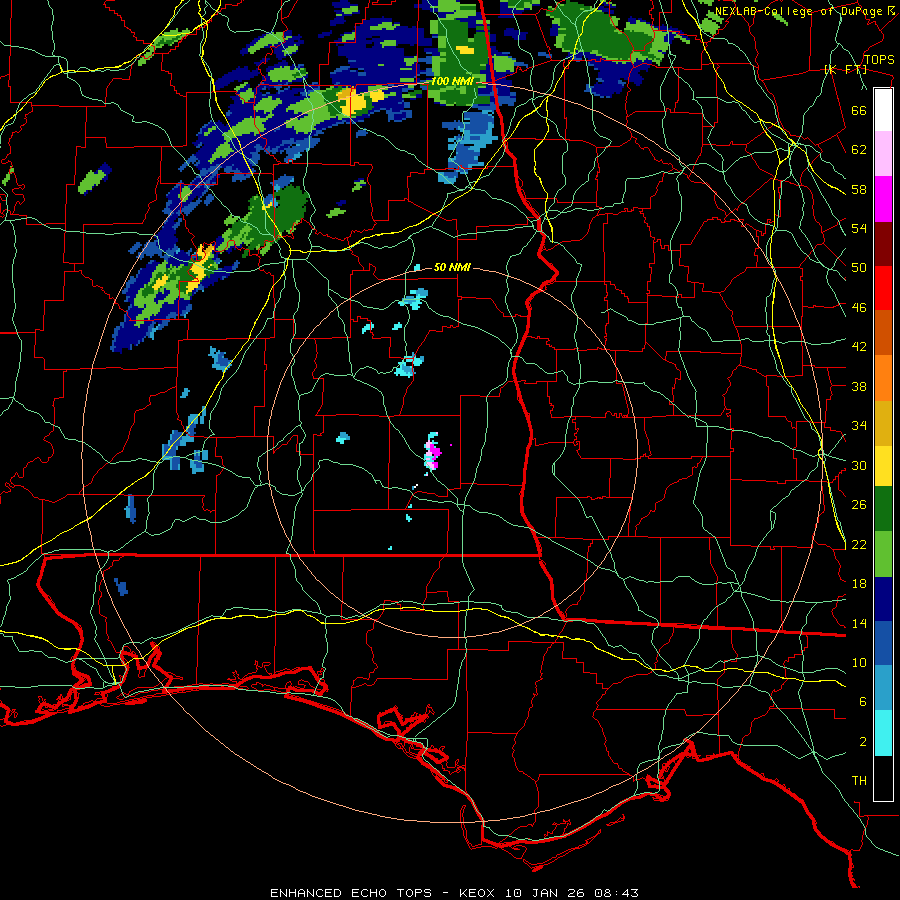Screen dimensions: 900x900
Task: Click the legend value "54"
Action: [x=859, y=228]
